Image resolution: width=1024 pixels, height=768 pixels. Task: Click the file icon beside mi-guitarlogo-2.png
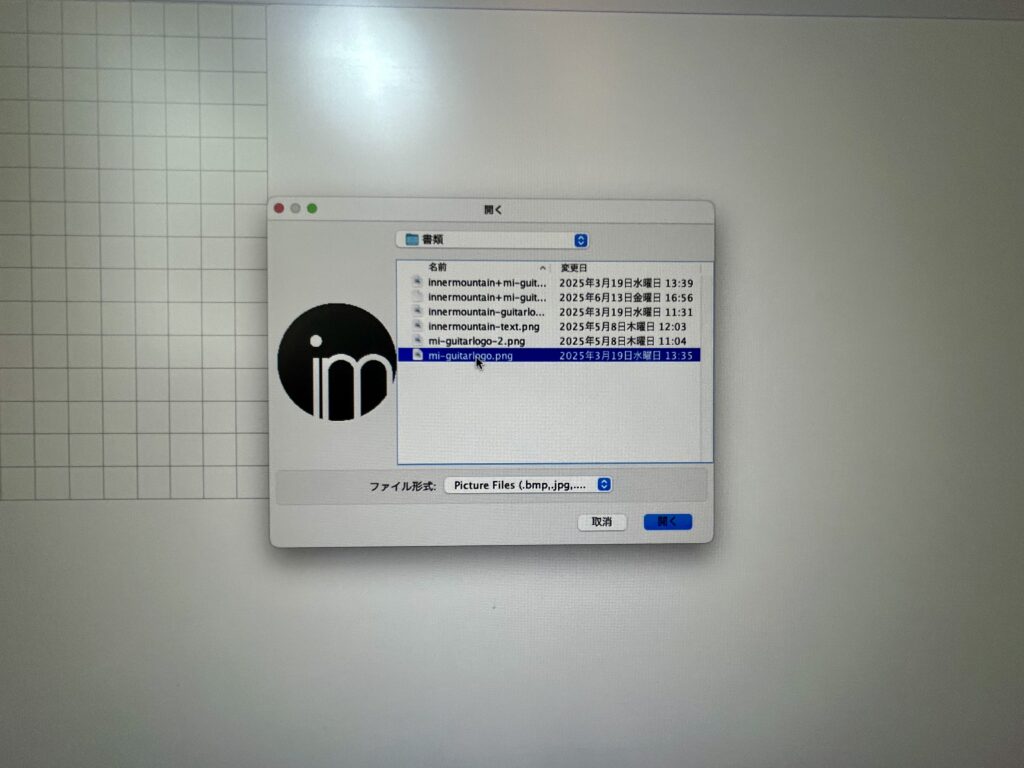point(418,341)
